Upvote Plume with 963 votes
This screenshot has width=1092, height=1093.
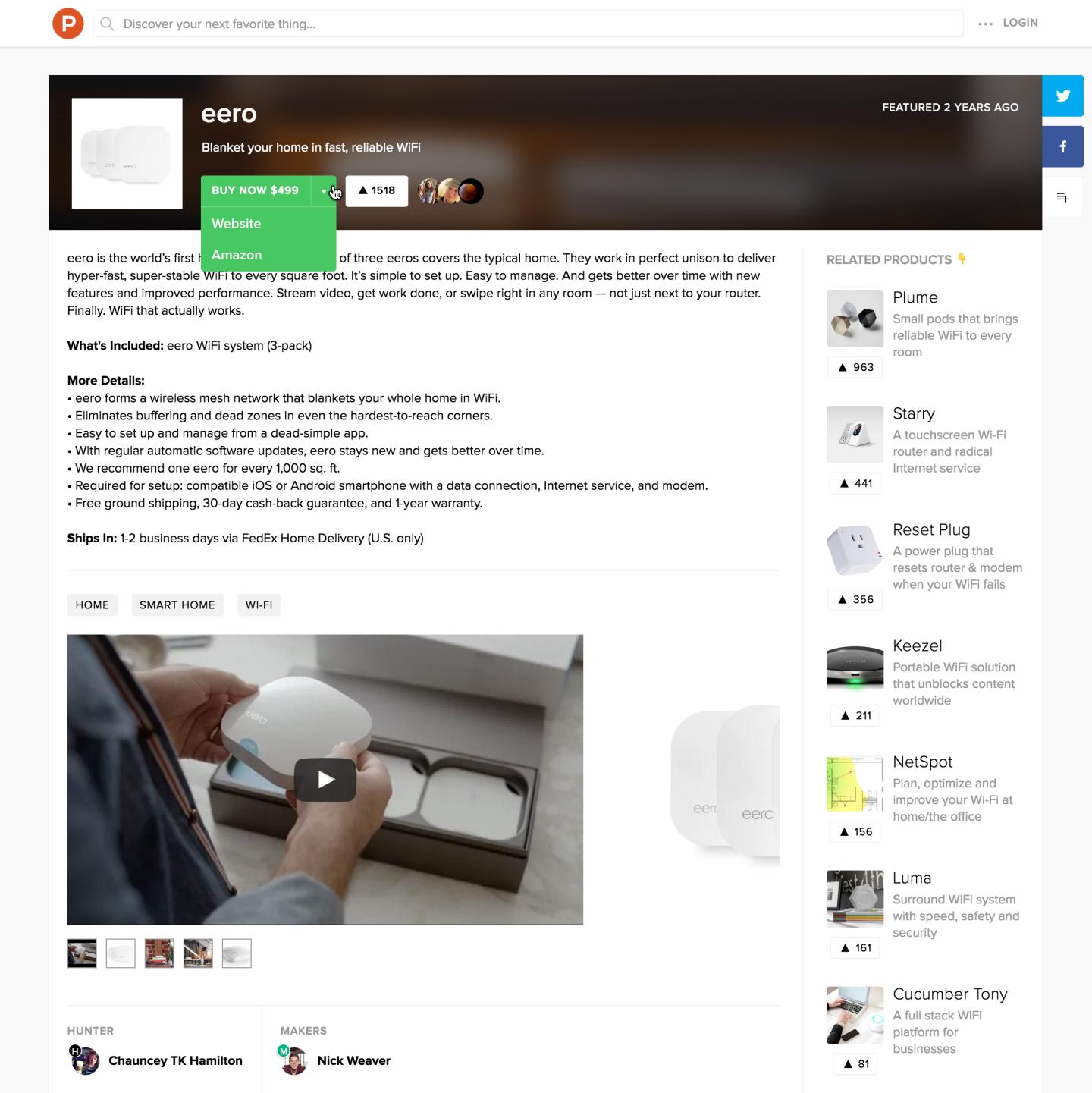tap(855, 367)
